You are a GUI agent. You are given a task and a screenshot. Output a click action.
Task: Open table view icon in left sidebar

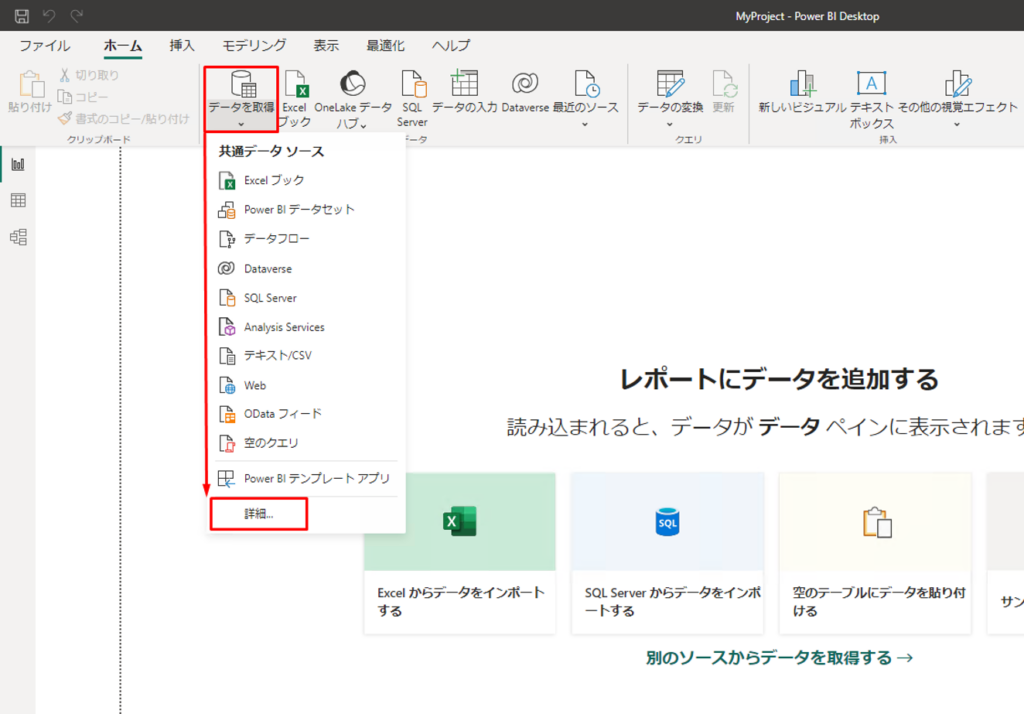coord(18,201)
